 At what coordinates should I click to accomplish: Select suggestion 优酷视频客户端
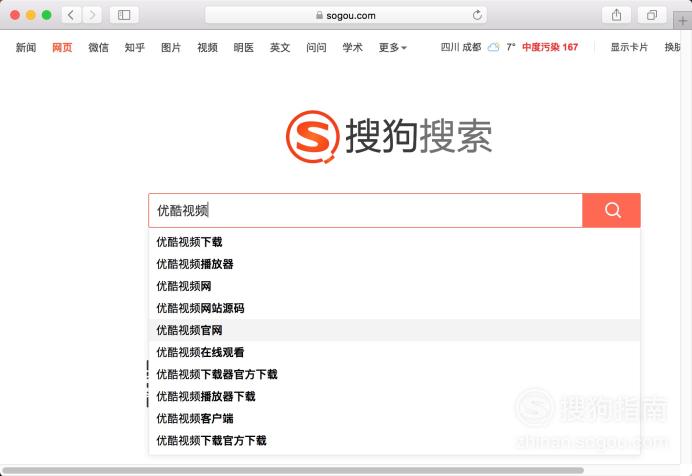[x=394, y=418]
